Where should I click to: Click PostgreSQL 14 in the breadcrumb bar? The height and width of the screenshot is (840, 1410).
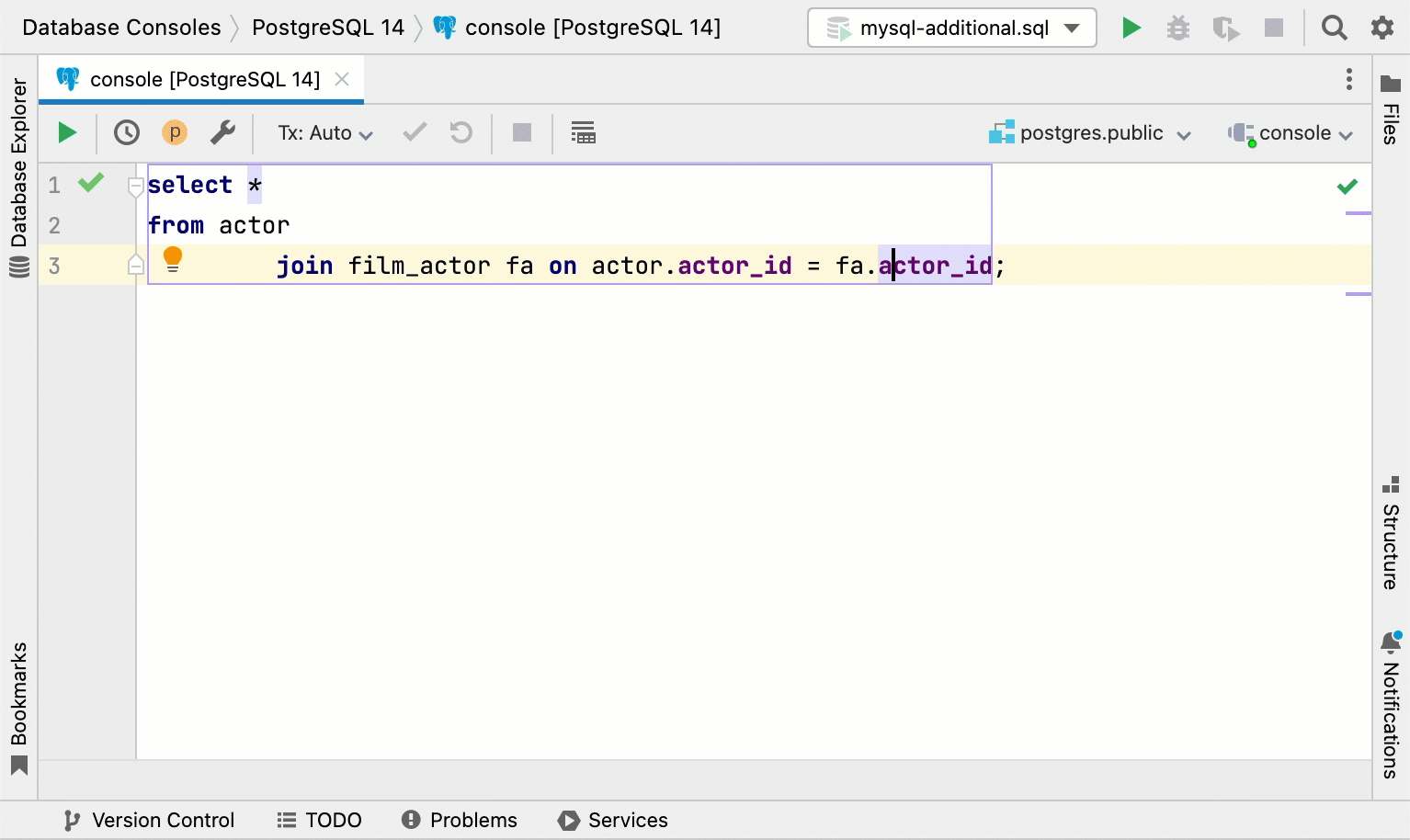(328, 28)
